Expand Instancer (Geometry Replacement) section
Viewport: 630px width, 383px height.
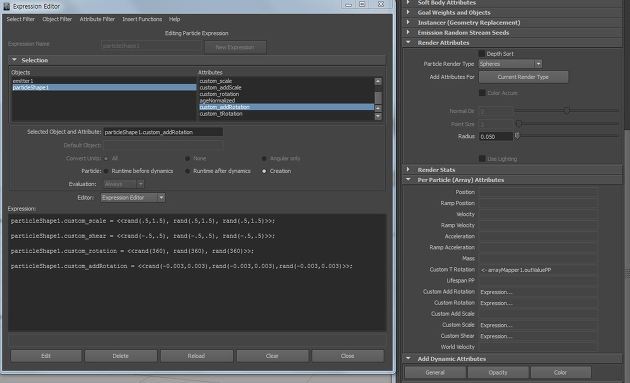[x=408, y=23]
